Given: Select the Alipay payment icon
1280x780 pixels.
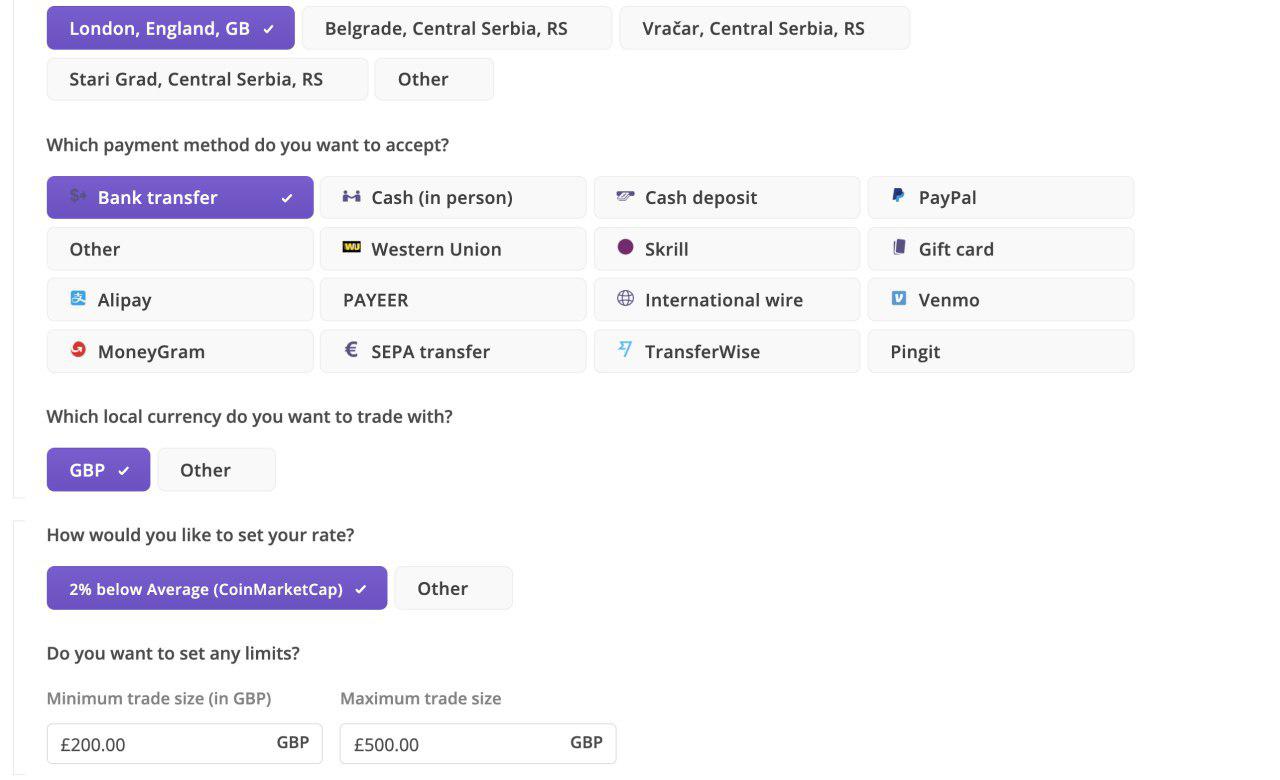Looking at the screenshot, I should pos(78,299).
